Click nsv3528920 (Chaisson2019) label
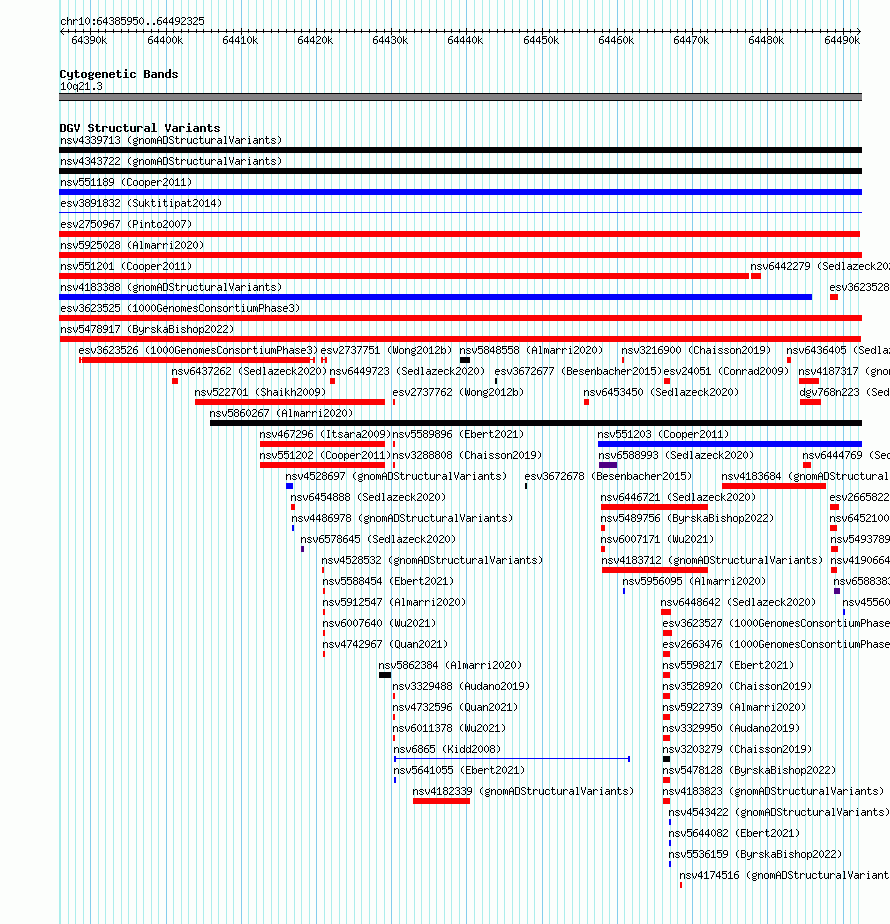Viewport: 890px width, 924px height. point(737,687)
